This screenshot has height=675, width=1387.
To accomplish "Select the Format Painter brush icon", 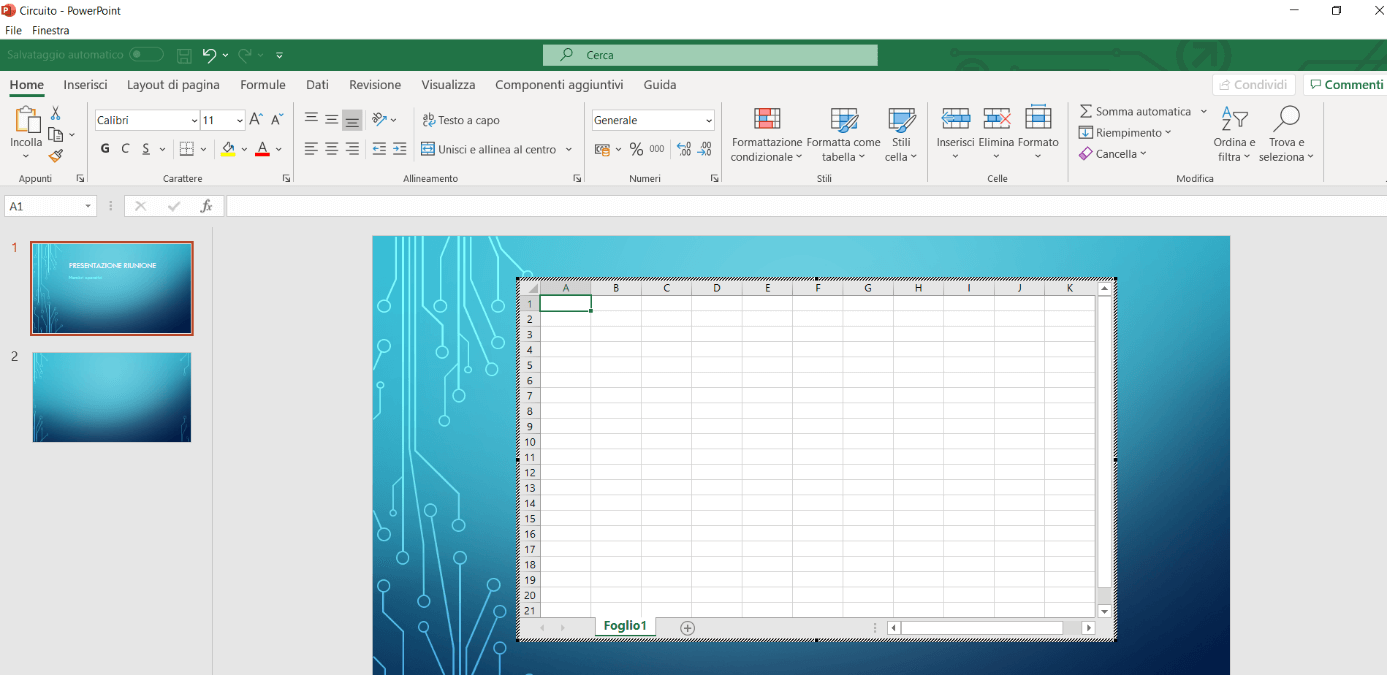I will click(56, 156).
